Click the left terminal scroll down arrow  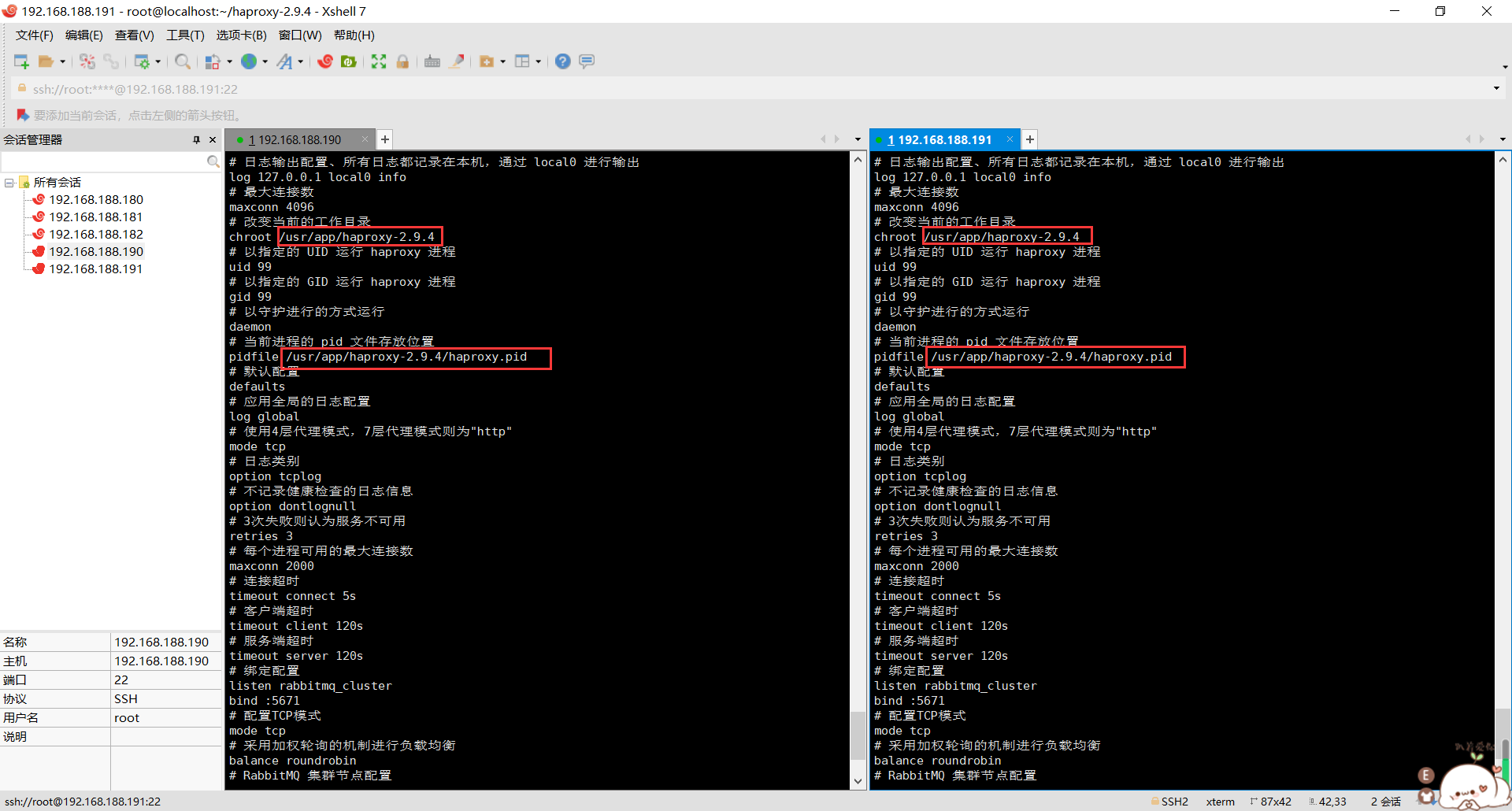[858, 781]
